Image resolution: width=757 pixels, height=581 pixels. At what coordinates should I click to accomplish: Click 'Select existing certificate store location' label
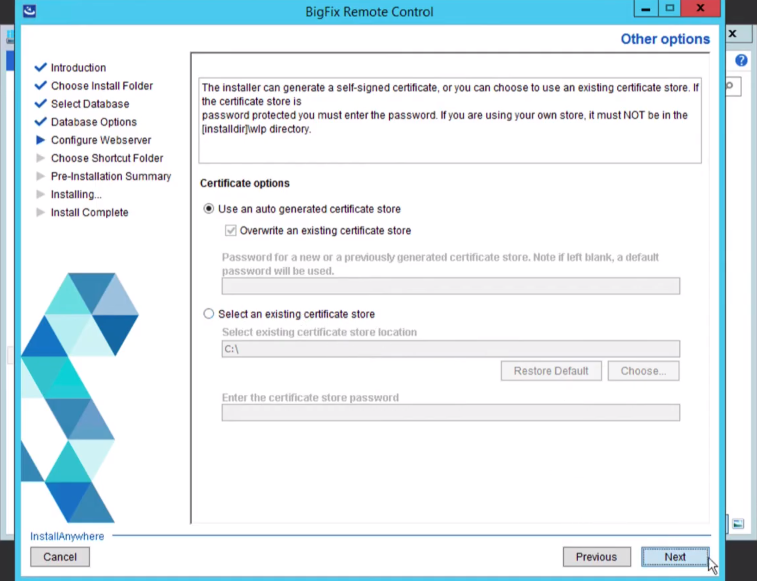click(x=319, y=332)
